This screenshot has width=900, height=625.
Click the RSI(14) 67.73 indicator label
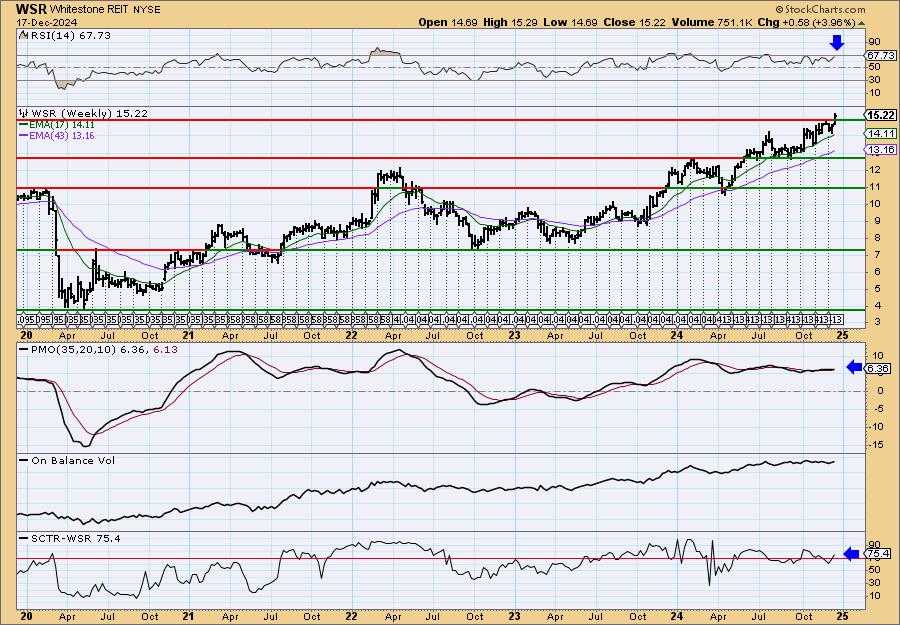pos(70,36)
